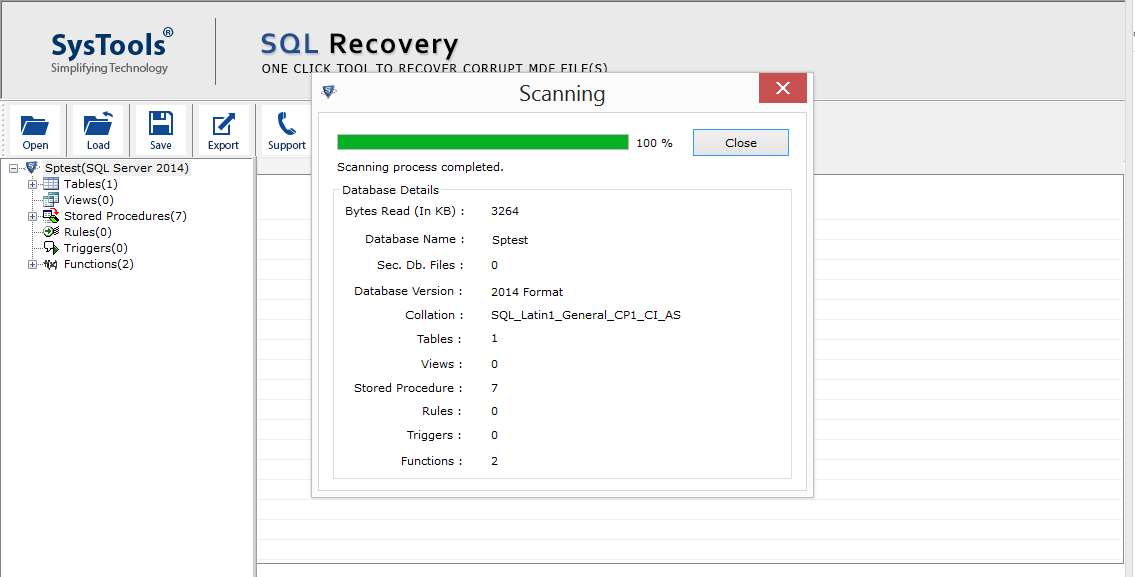This screenshot has width=1135, height=577.
Task: Click the Stored Procedure count value 7
Action: 494,388
